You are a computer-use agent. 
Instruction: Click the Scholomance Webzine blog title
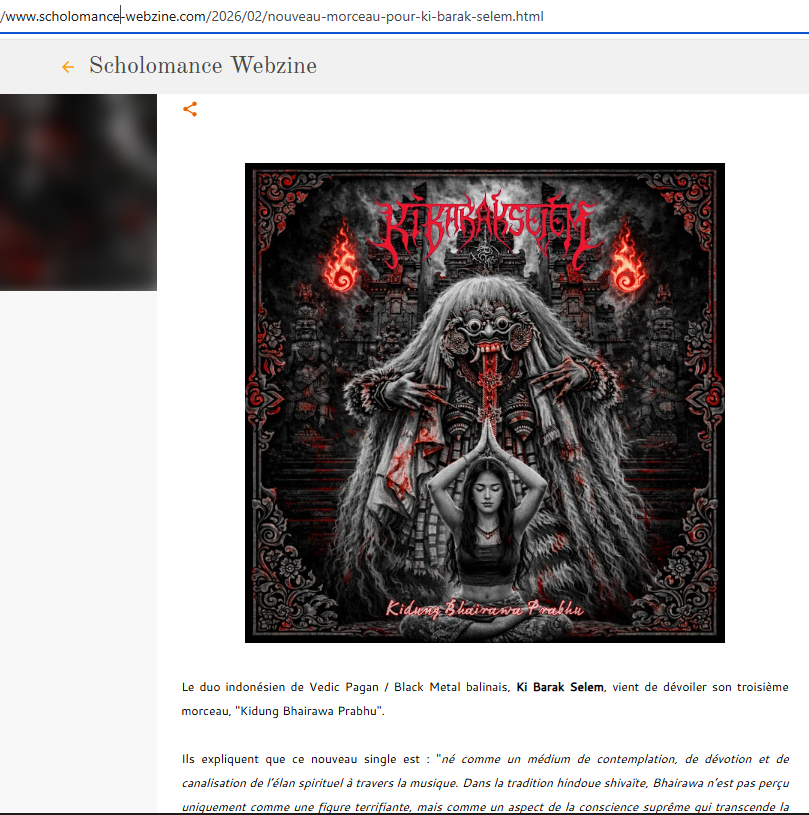click(x=203, y=65)
